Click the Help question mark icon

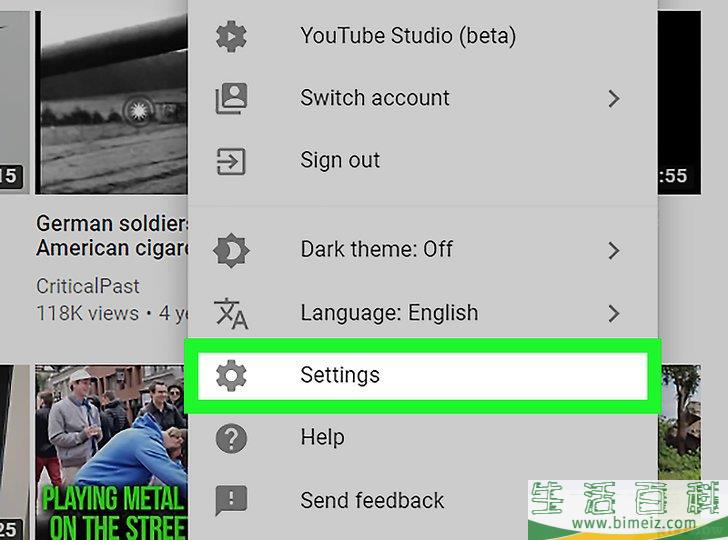point(231,438)
